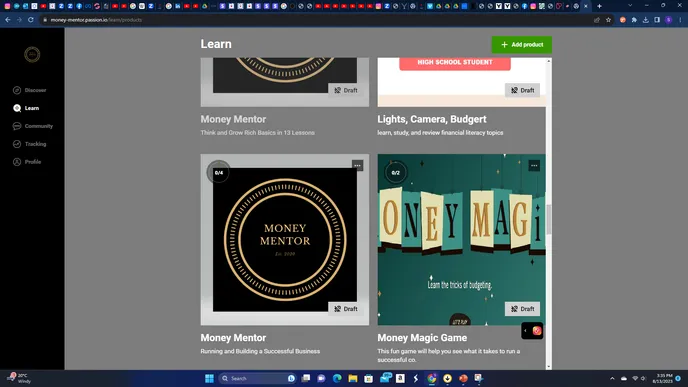Show hidden system tray icons

tap(612, 378)
